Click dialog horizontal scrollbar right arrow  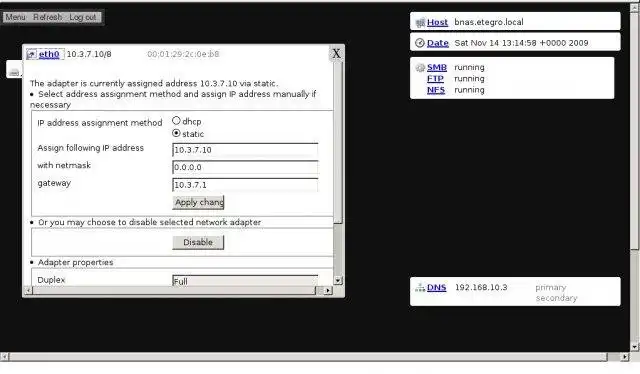328,291
